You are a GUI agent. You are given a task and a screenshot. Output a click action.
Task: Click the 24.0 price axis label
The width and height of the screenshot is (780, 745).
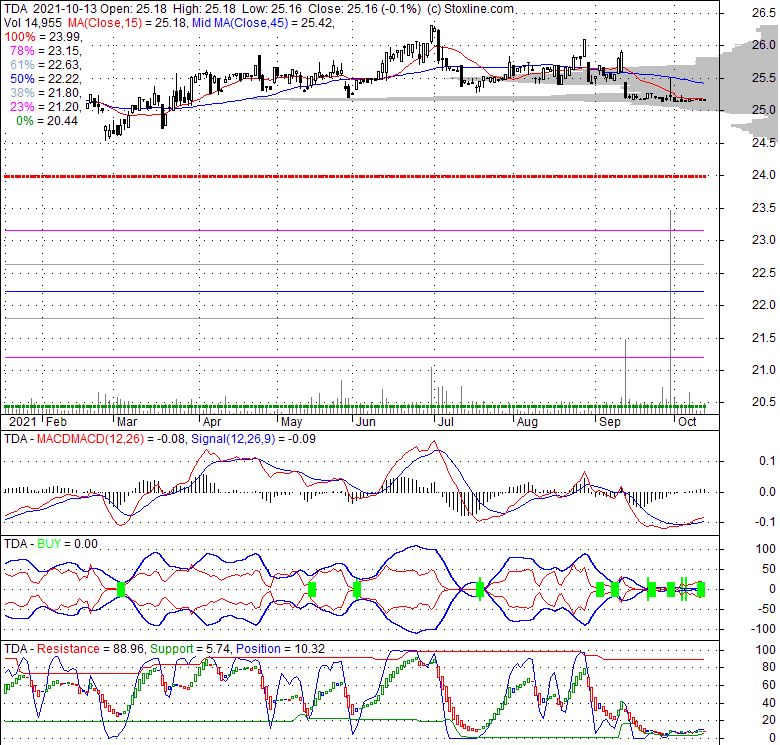pyautogui.click(x=764, y=175)
